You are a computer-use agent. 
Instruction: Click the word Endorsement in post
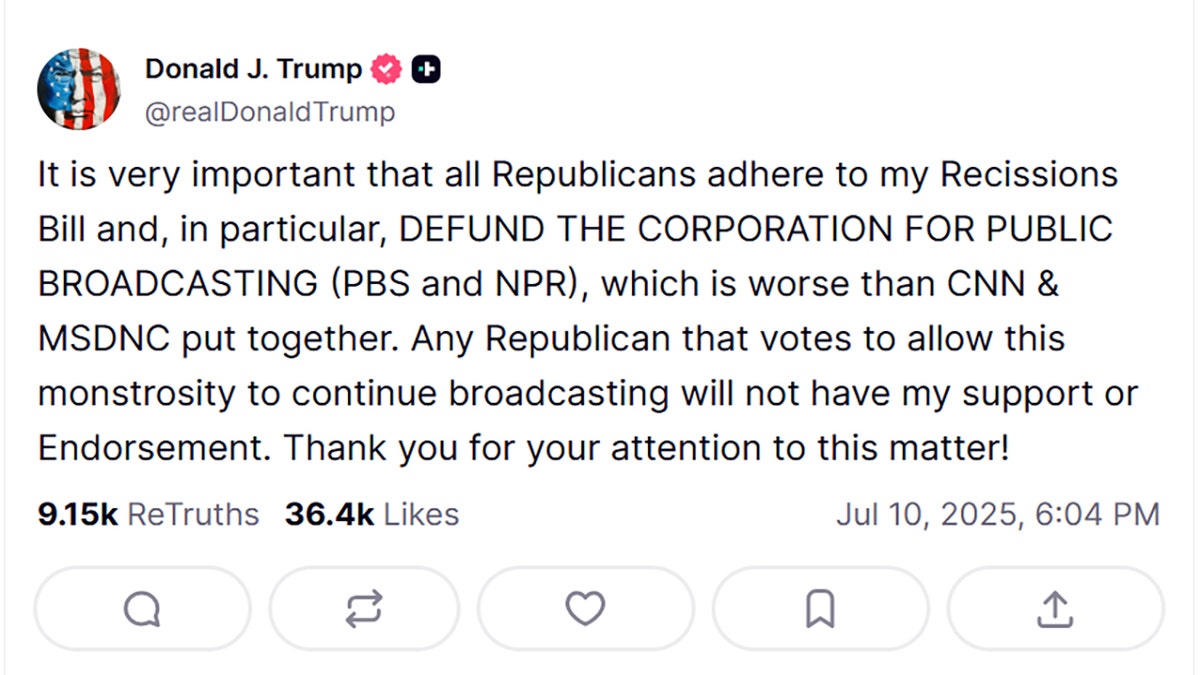click(150, 447)
